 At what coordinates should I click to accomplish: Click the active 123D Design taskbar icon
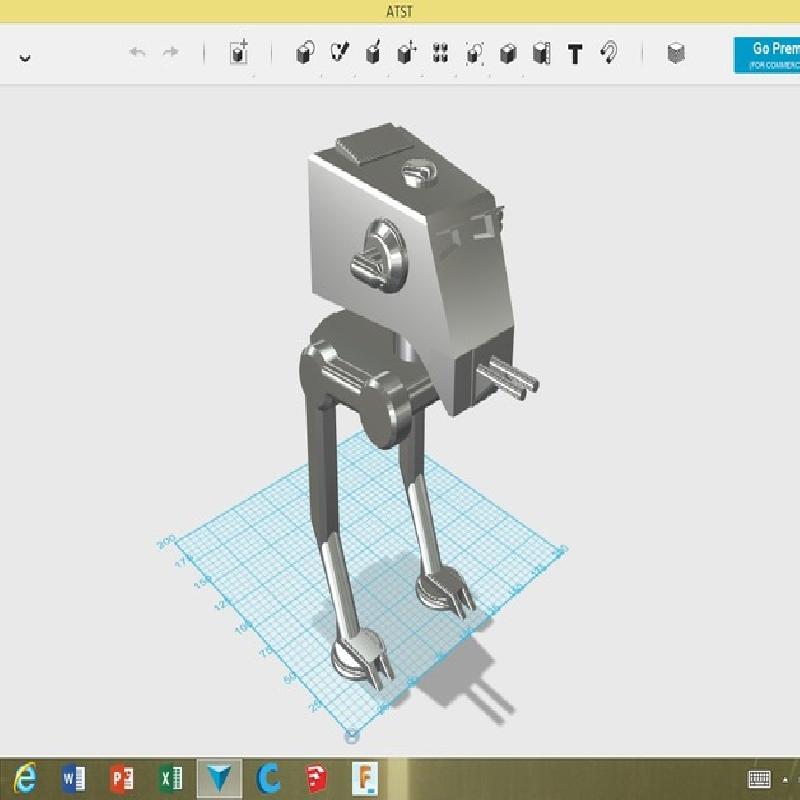(219, 779)
